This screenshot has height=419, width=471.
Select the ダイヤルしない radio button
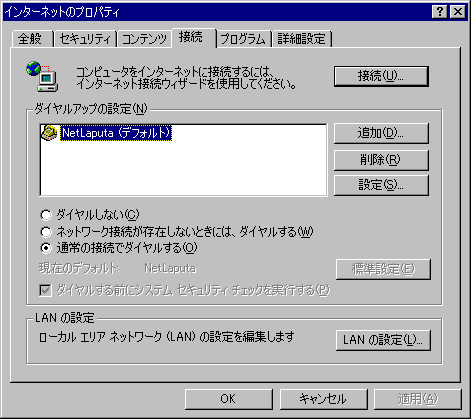click(x=46, y=215)
